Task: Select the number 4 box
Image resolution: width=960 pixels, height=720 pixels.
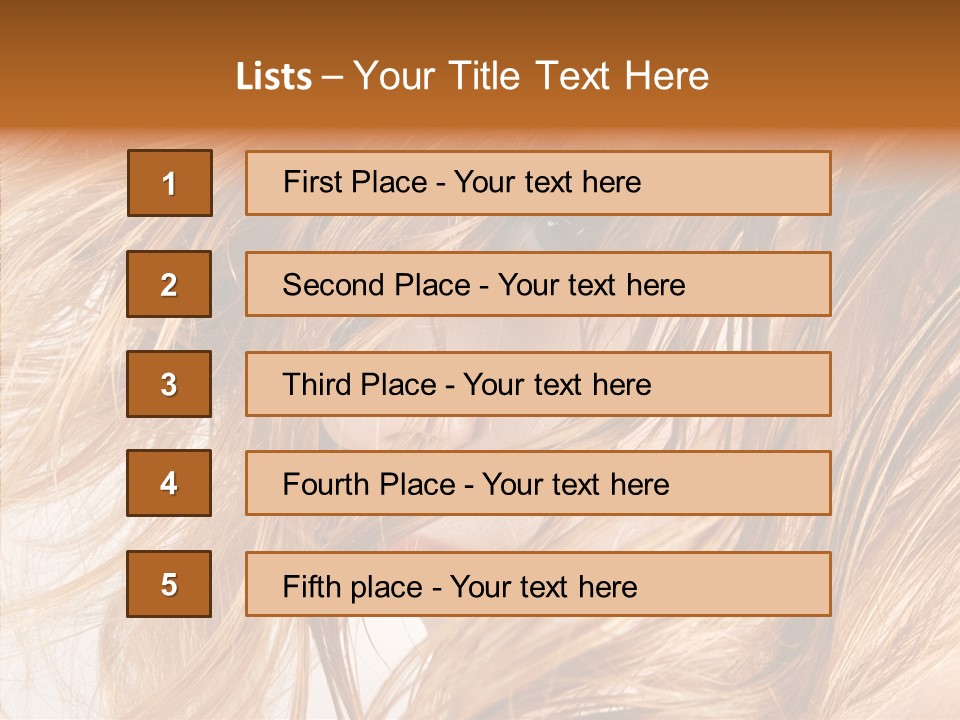Action: click(169, 483)
